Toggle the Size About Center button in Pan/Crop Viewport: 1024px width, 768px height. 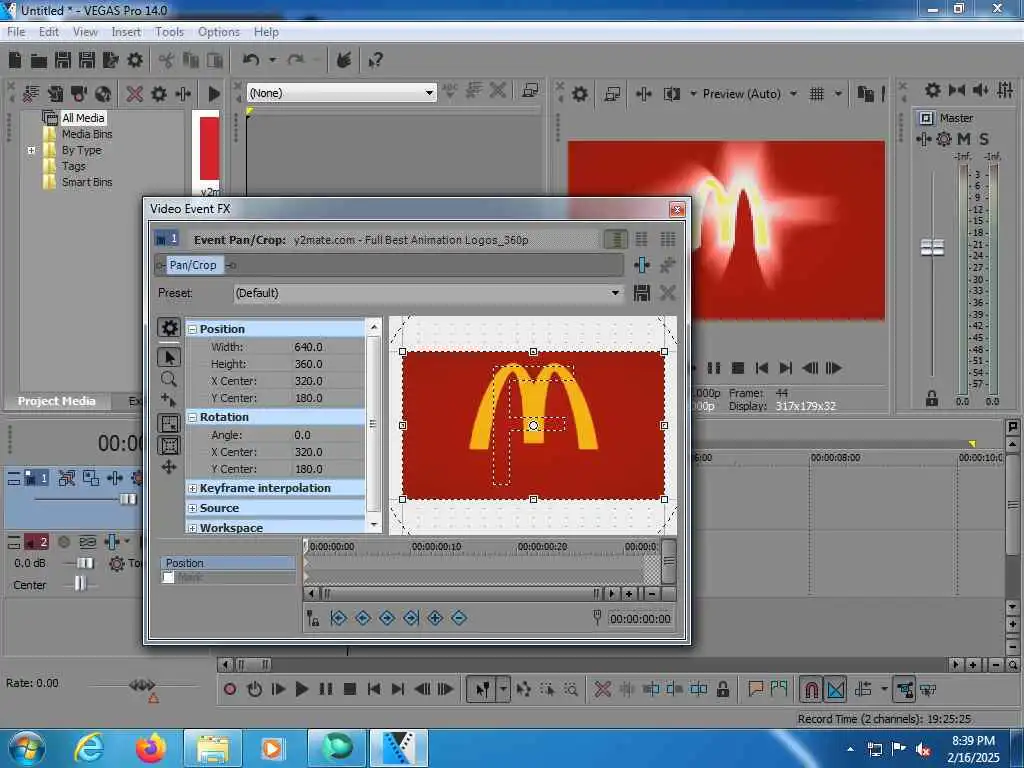pyautogui.click(x=169, y=445)
